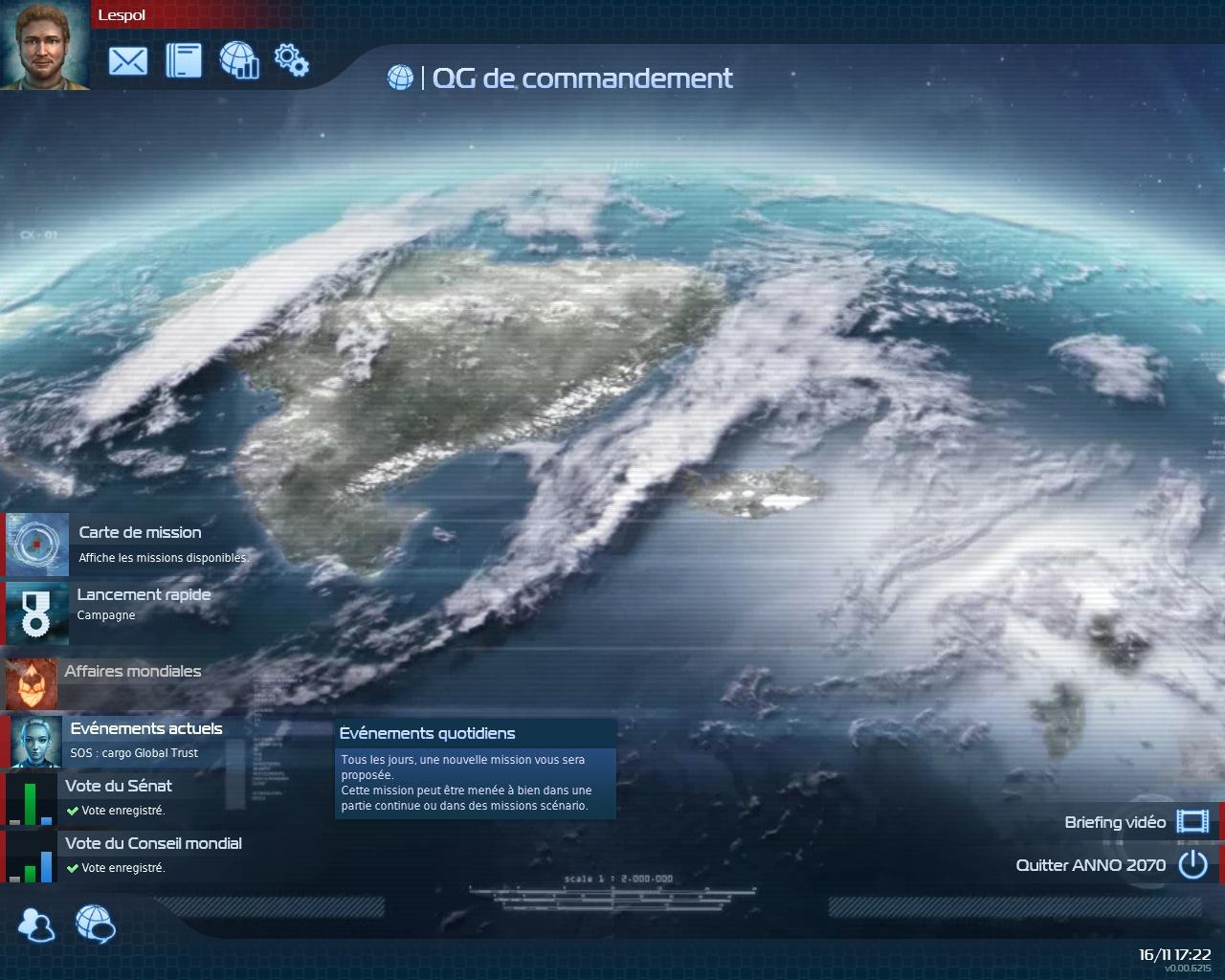Open the Affaires mondiales entry

133,672
